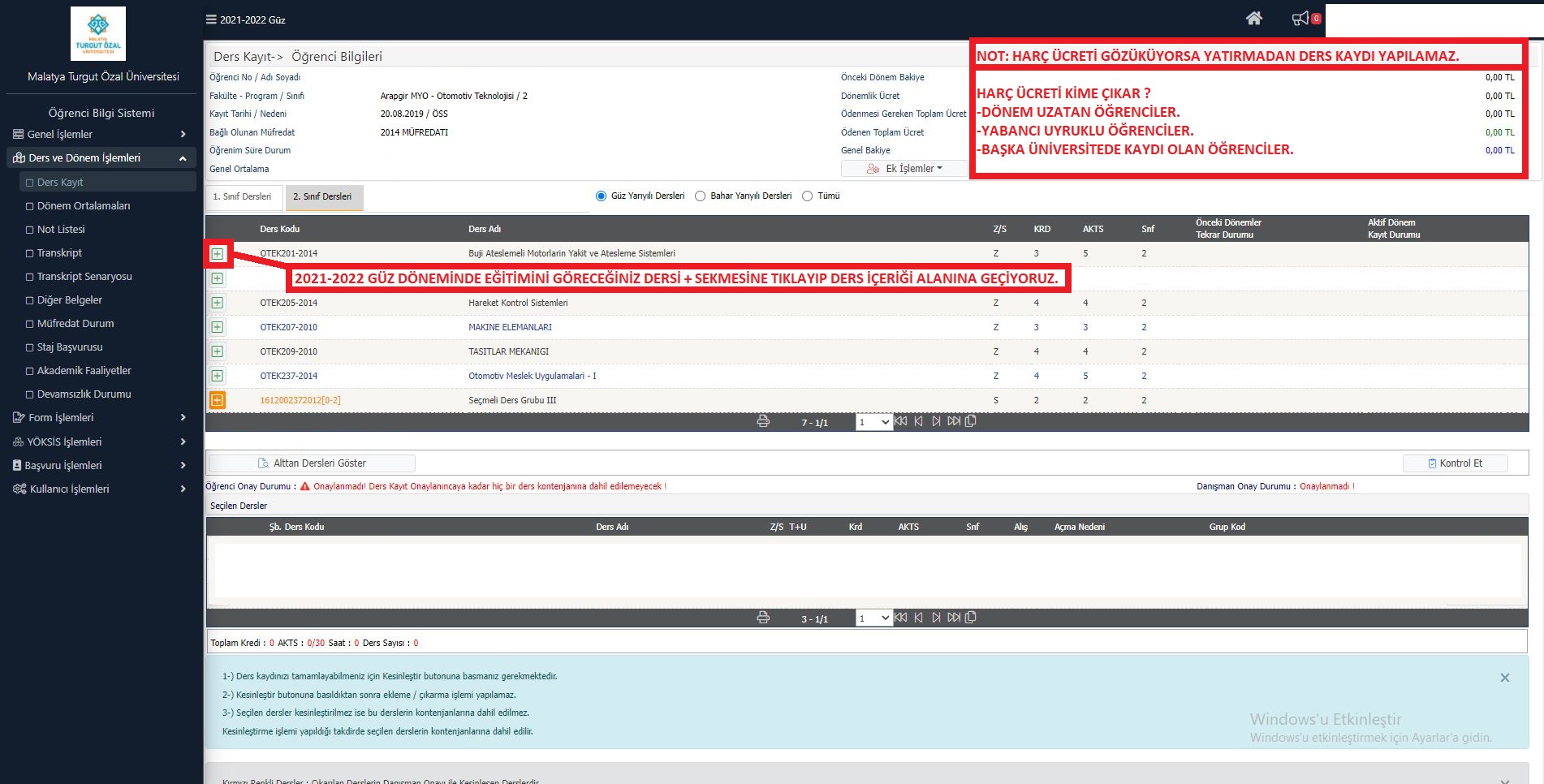Open the Ek İşlemler dropdown
Image resolution: width=1544 pixels, height=784 pixels.
click(905, 169)
